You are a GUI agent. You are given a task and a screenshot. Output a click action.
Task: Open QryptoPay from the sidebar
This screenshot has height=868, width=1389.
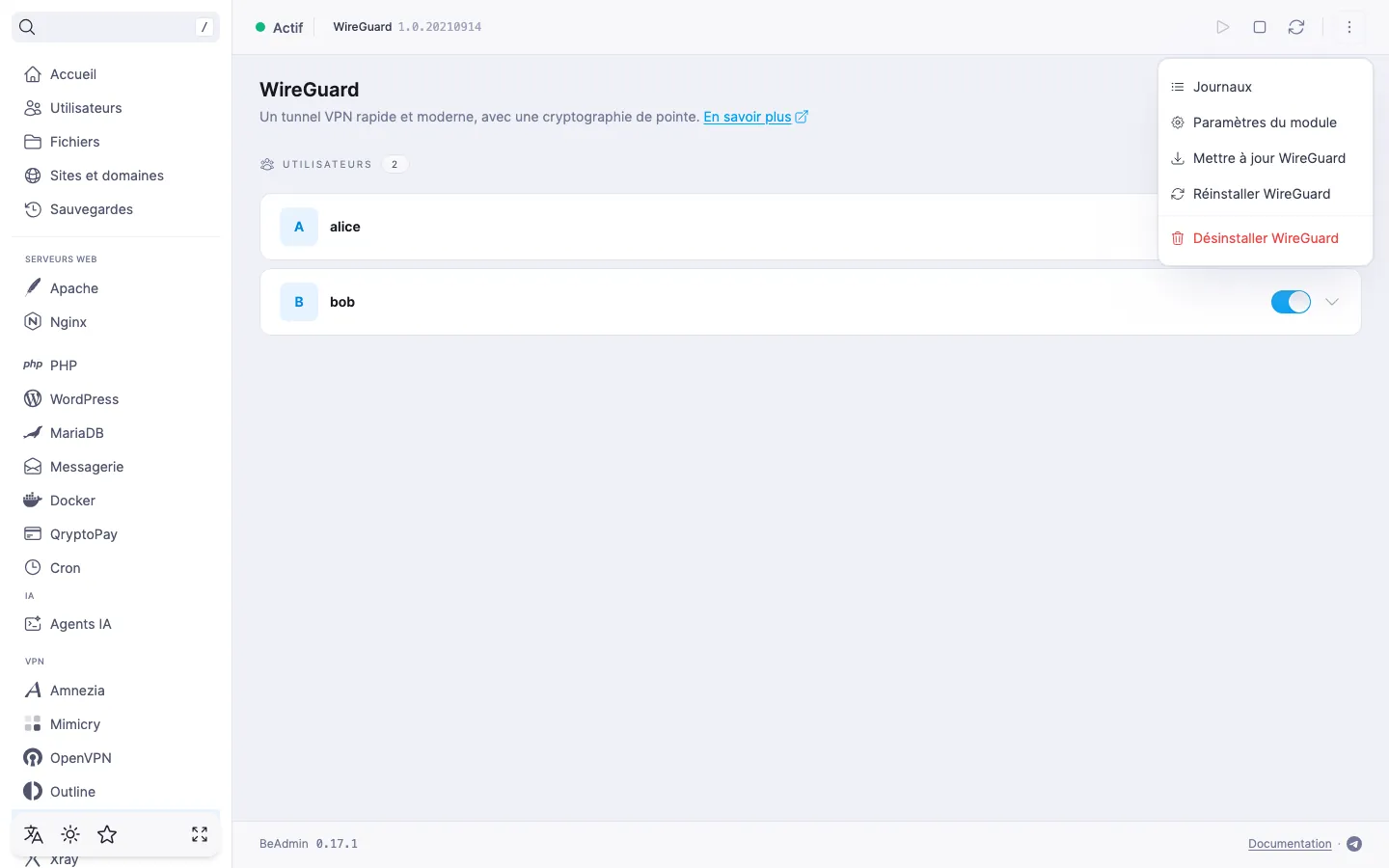tap(116, 534)
